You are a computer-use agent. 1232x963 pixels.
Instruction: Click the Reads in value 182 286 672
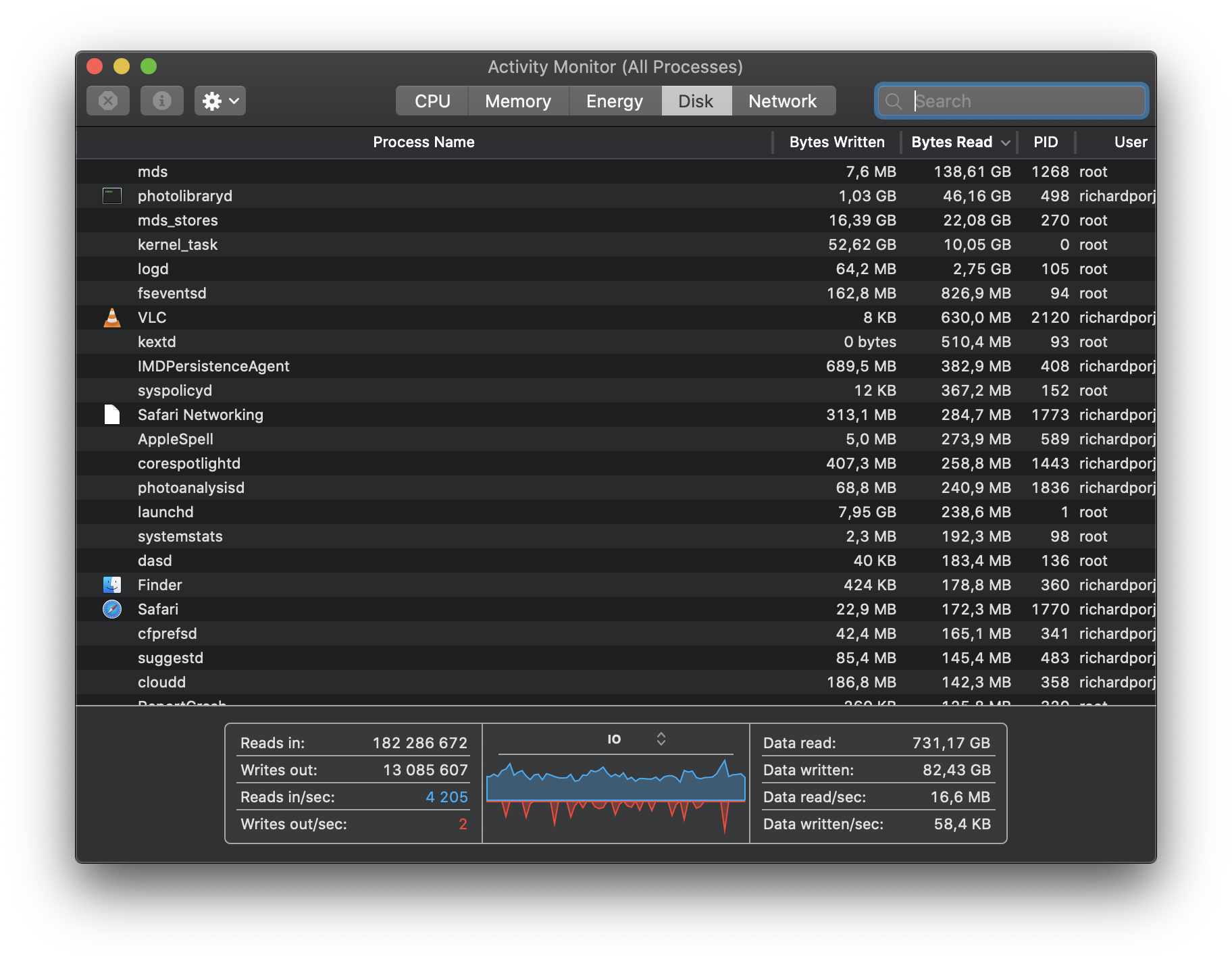420,743
